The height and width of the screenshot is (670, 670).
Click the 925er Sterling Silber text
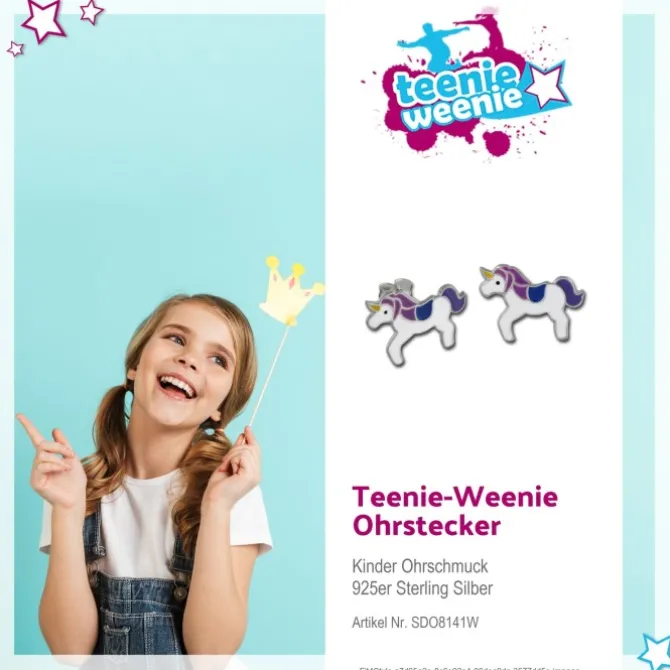[x=422, y=588]
